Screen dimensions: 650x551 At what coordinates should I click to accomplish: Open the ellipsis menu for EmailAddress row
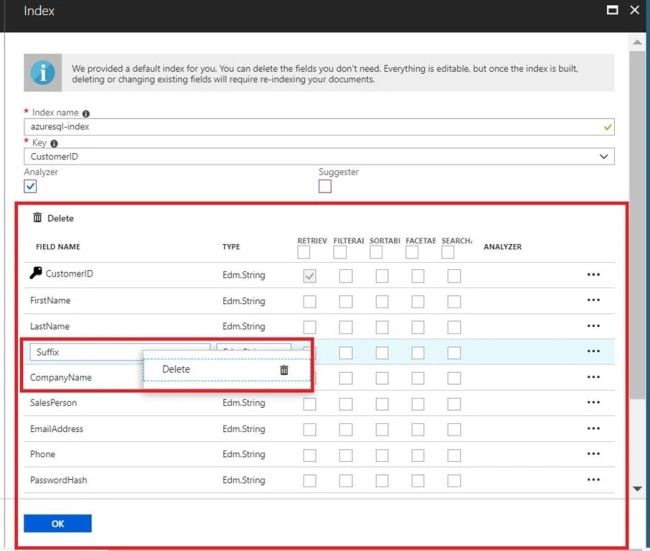593,428
